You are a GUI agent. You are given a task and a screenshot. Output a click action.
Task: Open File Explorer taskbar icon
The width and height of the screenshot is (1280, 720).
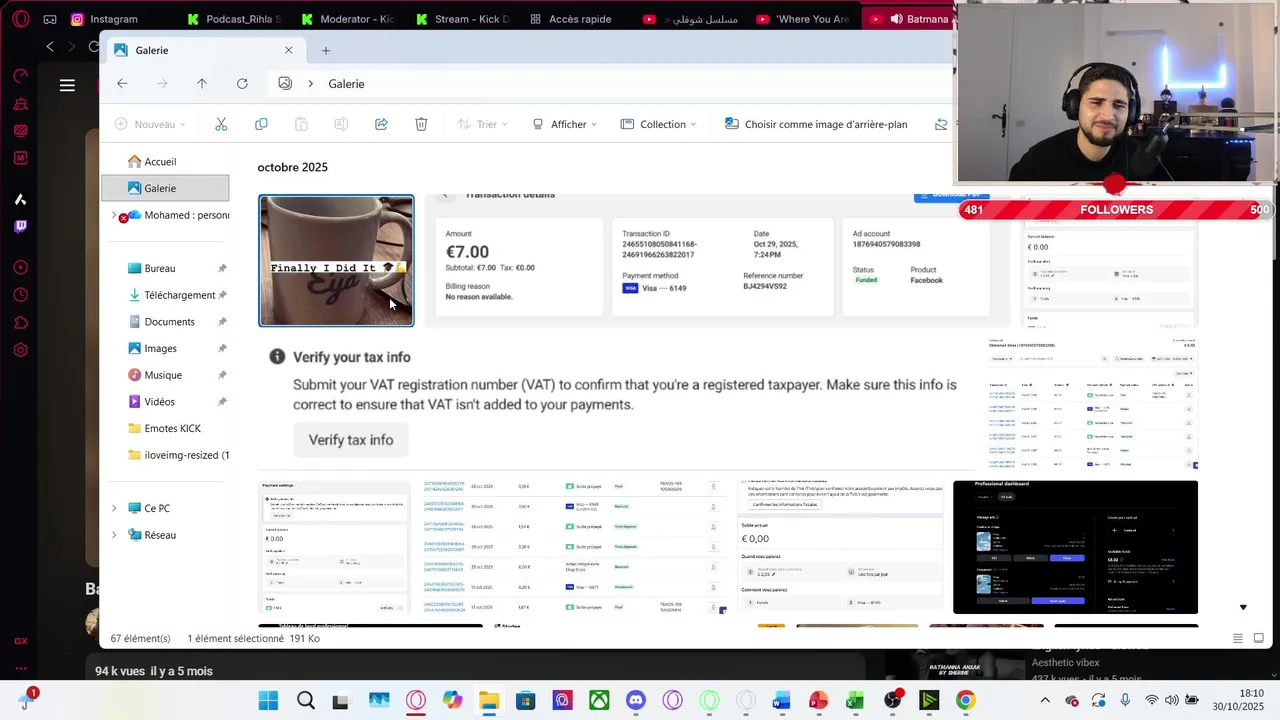[x=489, y=701]
